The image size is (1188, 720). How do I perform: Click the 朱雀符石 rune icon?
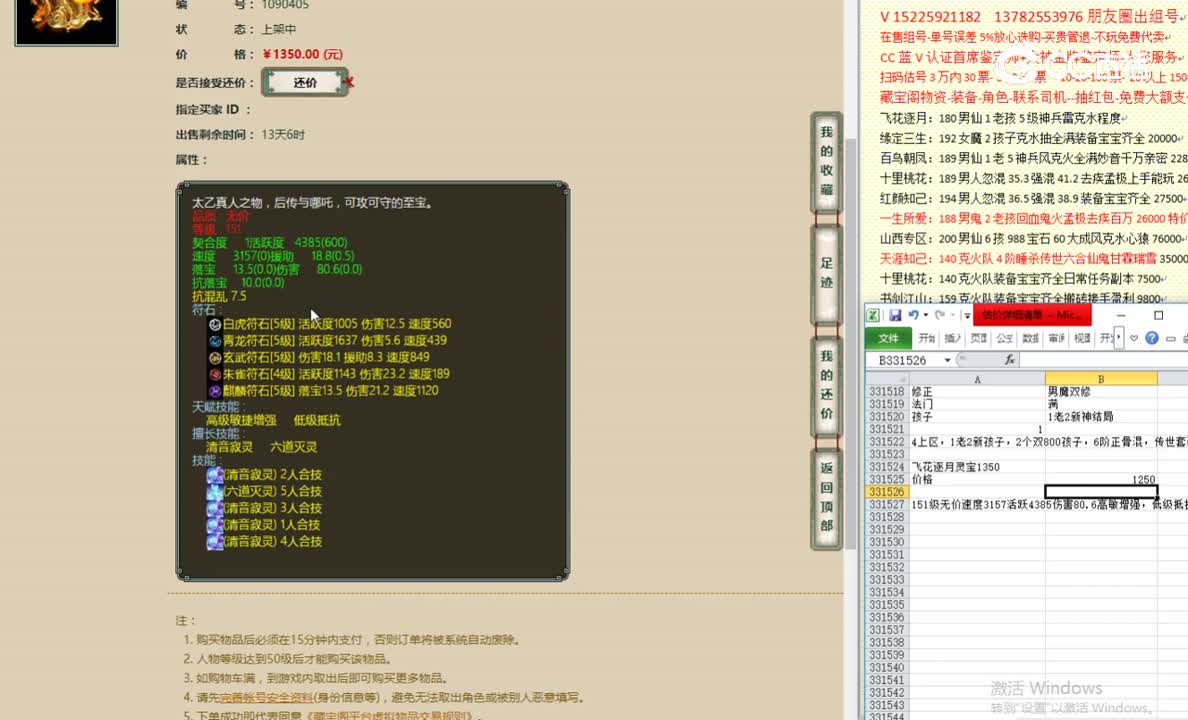[x=215, y=374]
